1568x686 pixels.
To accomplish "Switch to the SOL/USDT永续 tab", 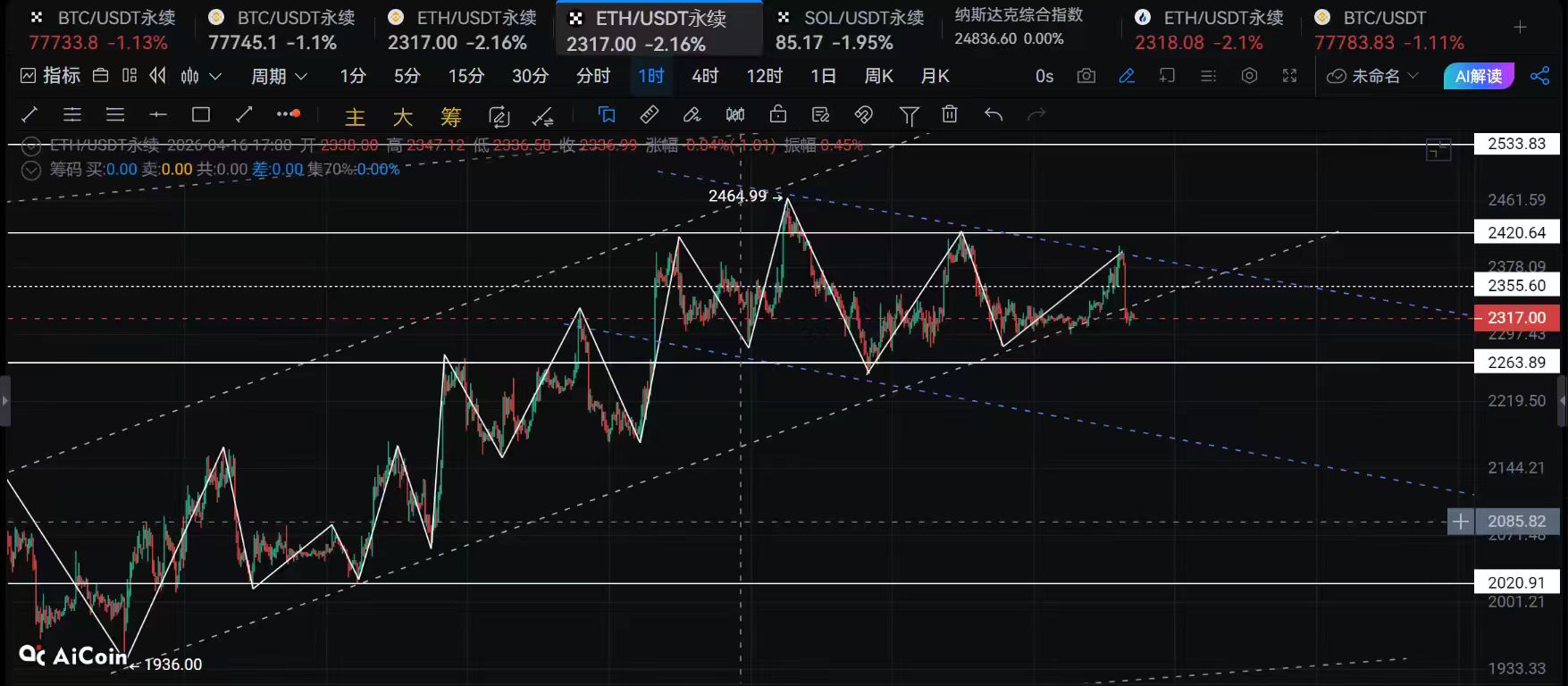I will pos(849,29).
